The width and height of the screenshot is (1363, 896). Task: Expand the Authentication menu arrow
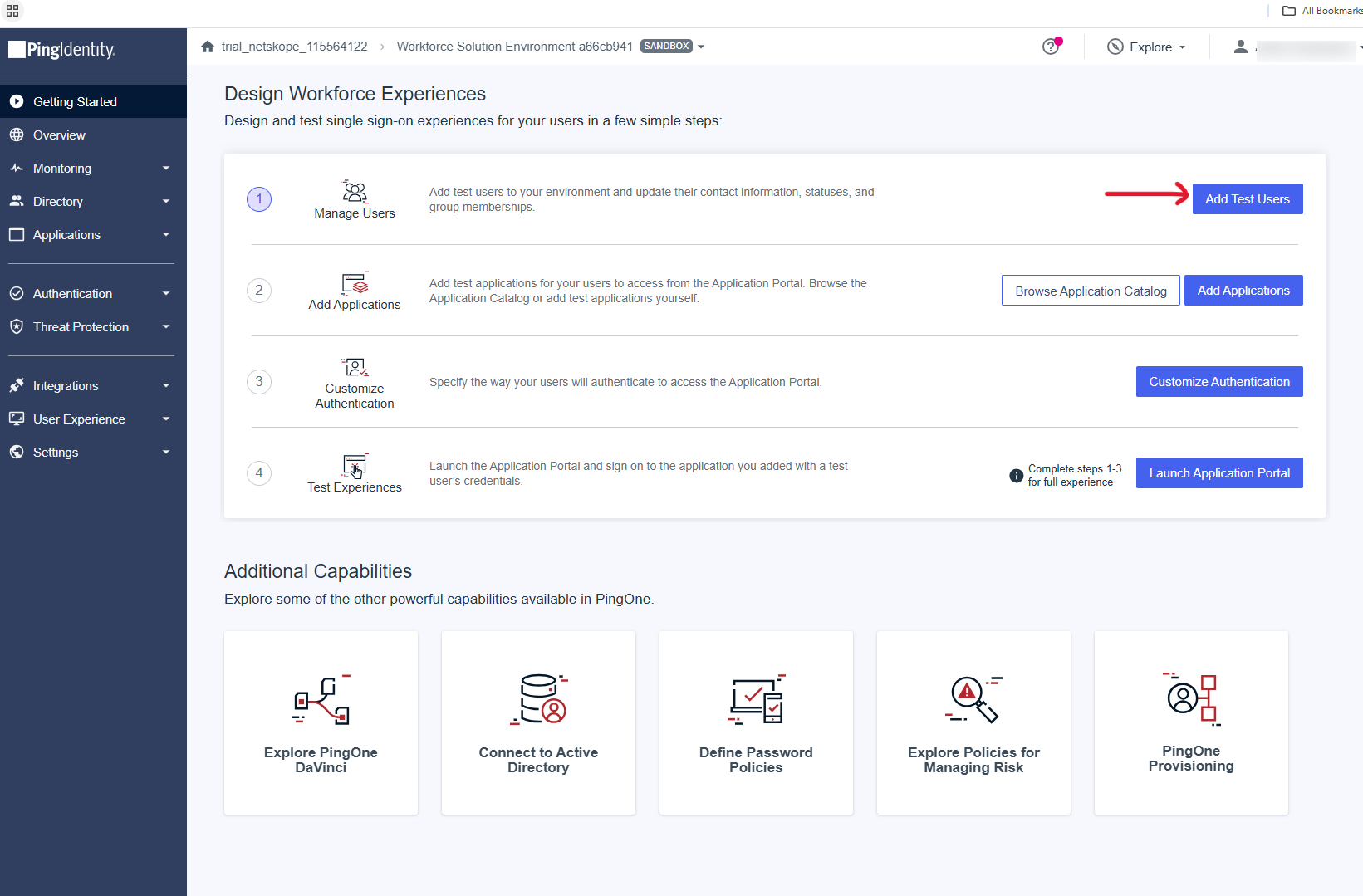[166, 293]
